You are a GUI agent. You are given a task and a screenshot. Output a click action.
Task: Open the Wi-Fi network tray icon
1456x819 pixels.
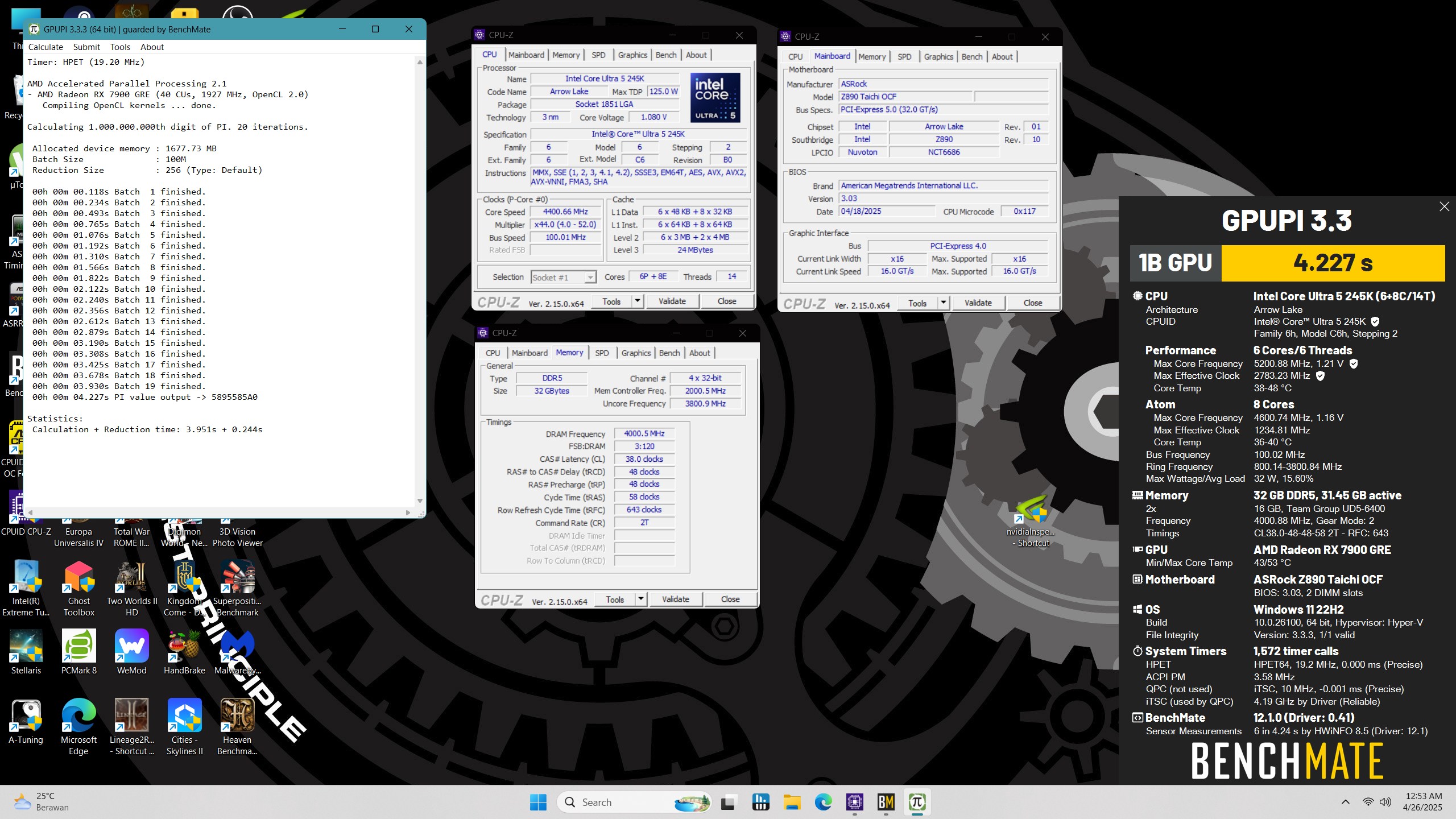[x=1367, y=802]
